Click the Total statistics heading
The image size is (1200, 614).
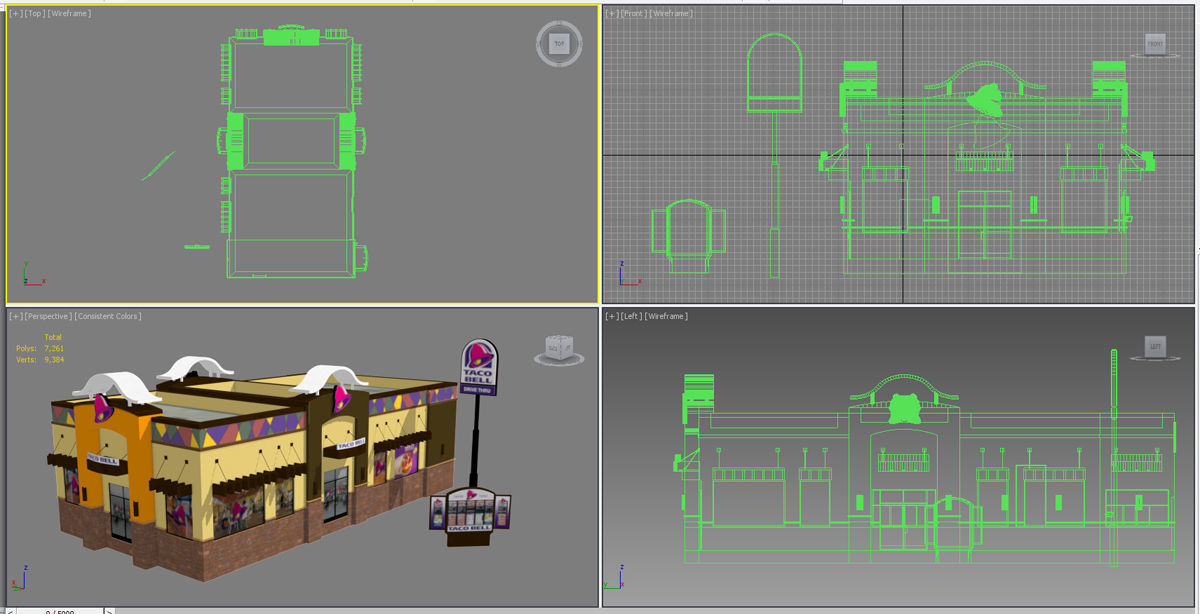pyautogui.click(x=53, y=337)
